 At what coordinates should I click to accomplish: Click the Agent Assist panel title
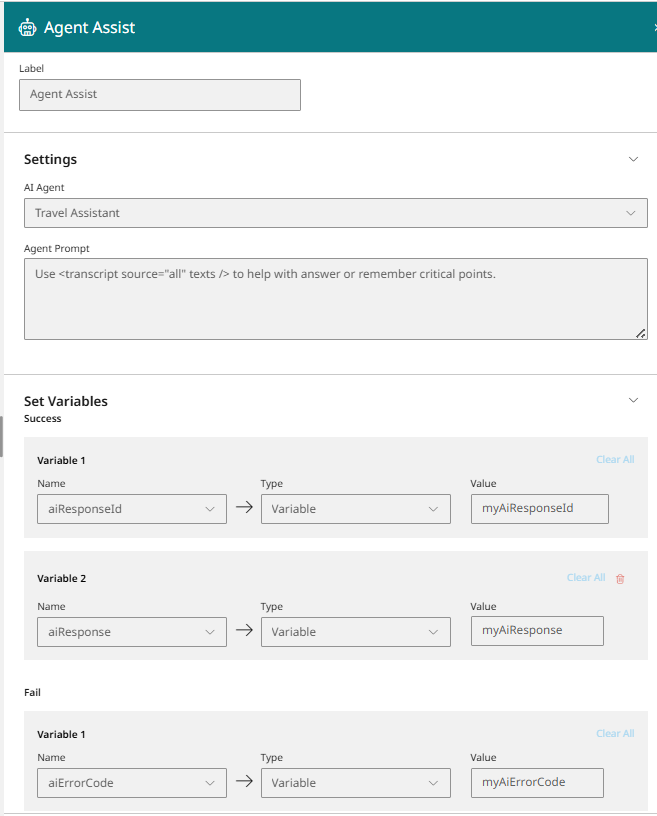[90, 28]
